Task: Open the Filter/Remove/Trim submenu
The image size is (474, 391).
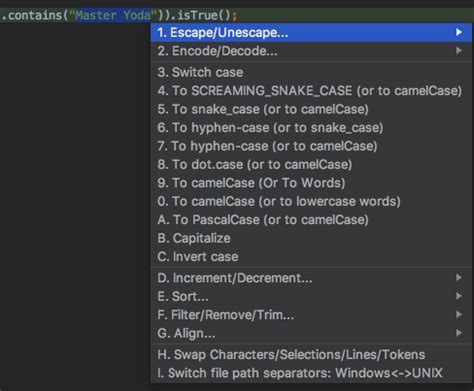Action: pos(311,315)
